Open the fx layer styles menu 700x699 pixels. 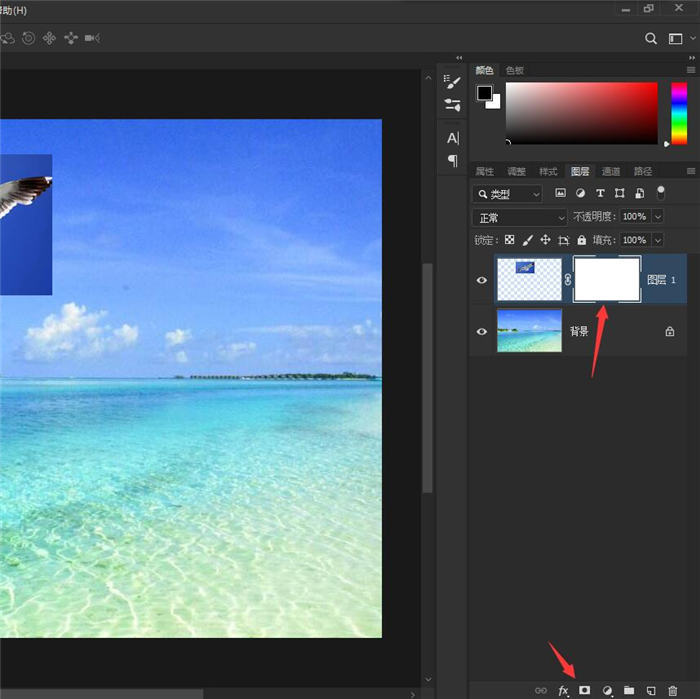563,690
